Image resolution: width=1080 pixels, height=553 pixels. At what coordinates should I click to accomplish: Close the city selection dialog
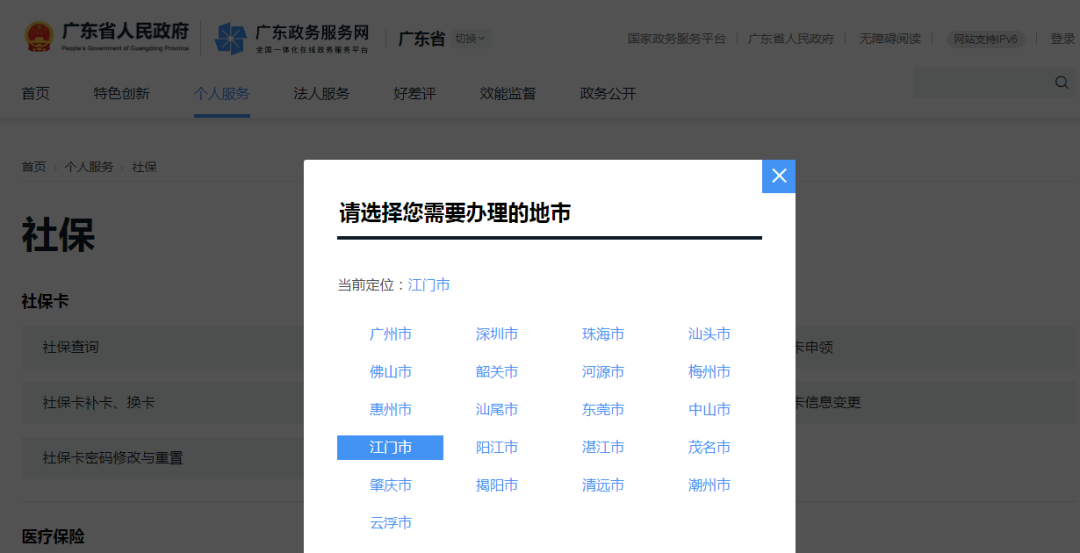click(779, 176)
